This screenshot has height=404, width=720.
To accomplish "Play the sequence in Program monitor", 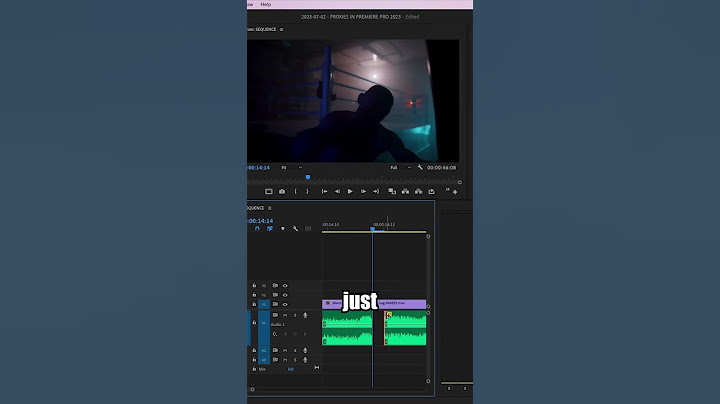I will tap(350, 191).
